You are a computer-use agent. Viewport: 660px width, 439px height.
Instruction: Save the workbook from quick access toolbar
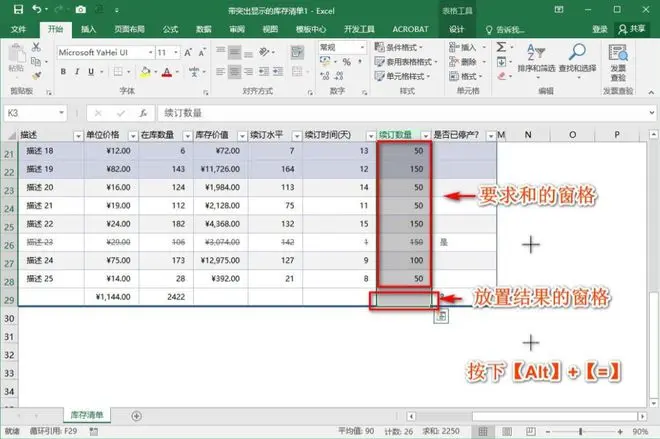18,9
